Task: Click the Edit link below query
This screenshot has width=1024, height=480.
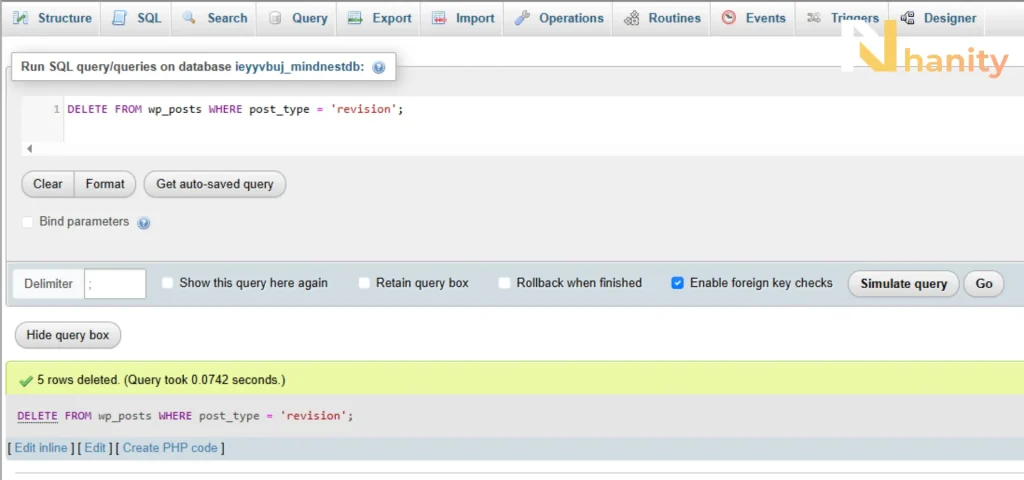Action: (95, 448)
